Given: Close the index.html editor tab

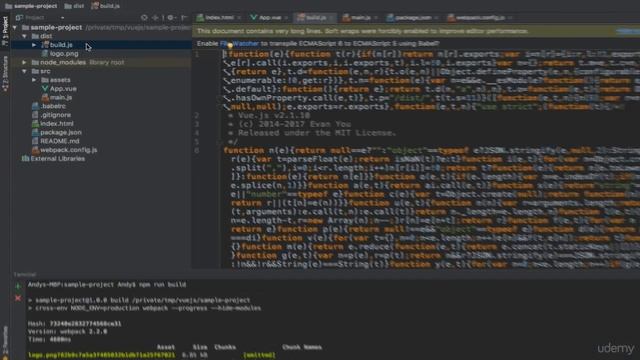Looking at the screenshot, I should tap(239, 18).
